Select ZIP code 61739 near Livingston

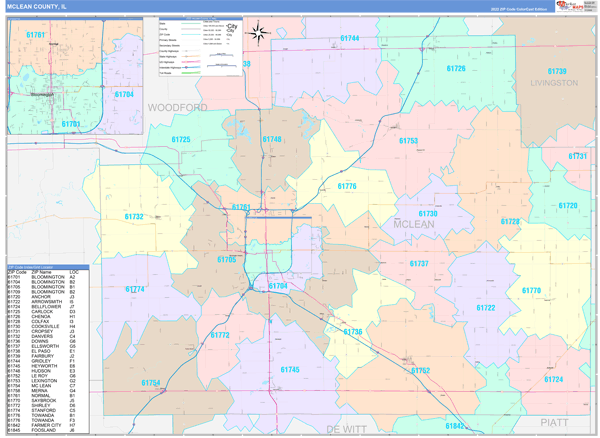pyautogui.click(x=556, y=71)
